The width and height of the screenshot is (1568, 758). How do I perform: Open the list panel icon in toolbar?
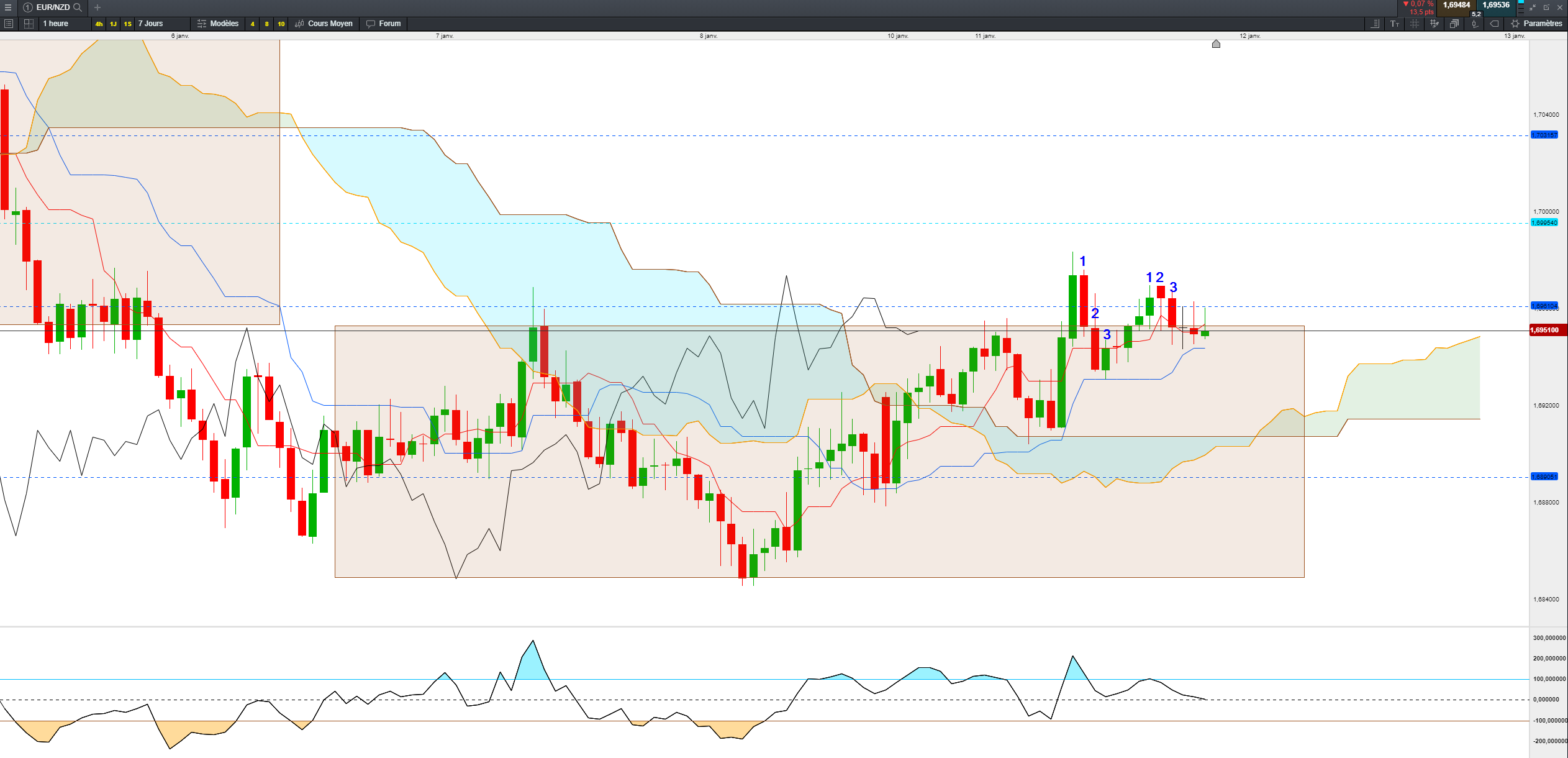(9, 24)
